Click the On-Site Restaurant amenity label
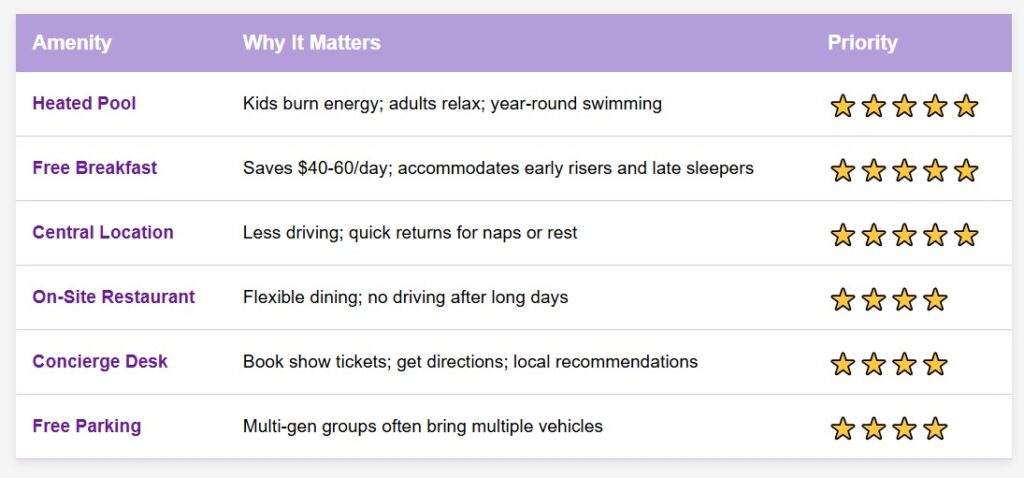 114,297
